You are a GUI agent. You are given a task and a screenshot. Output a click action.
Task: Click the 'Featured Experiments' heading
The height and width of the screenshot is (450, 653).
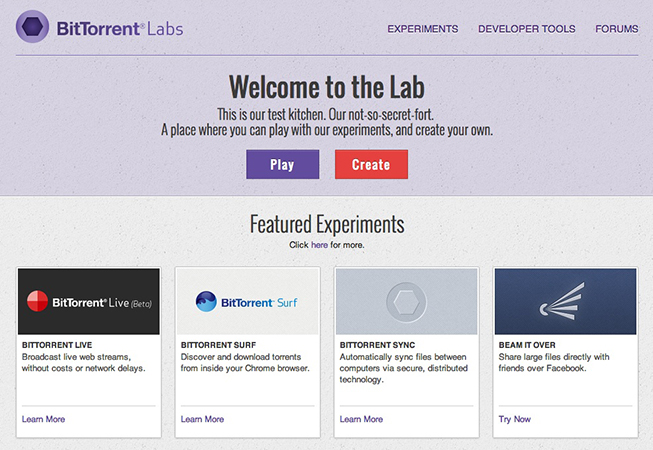(x=327, y=224)
